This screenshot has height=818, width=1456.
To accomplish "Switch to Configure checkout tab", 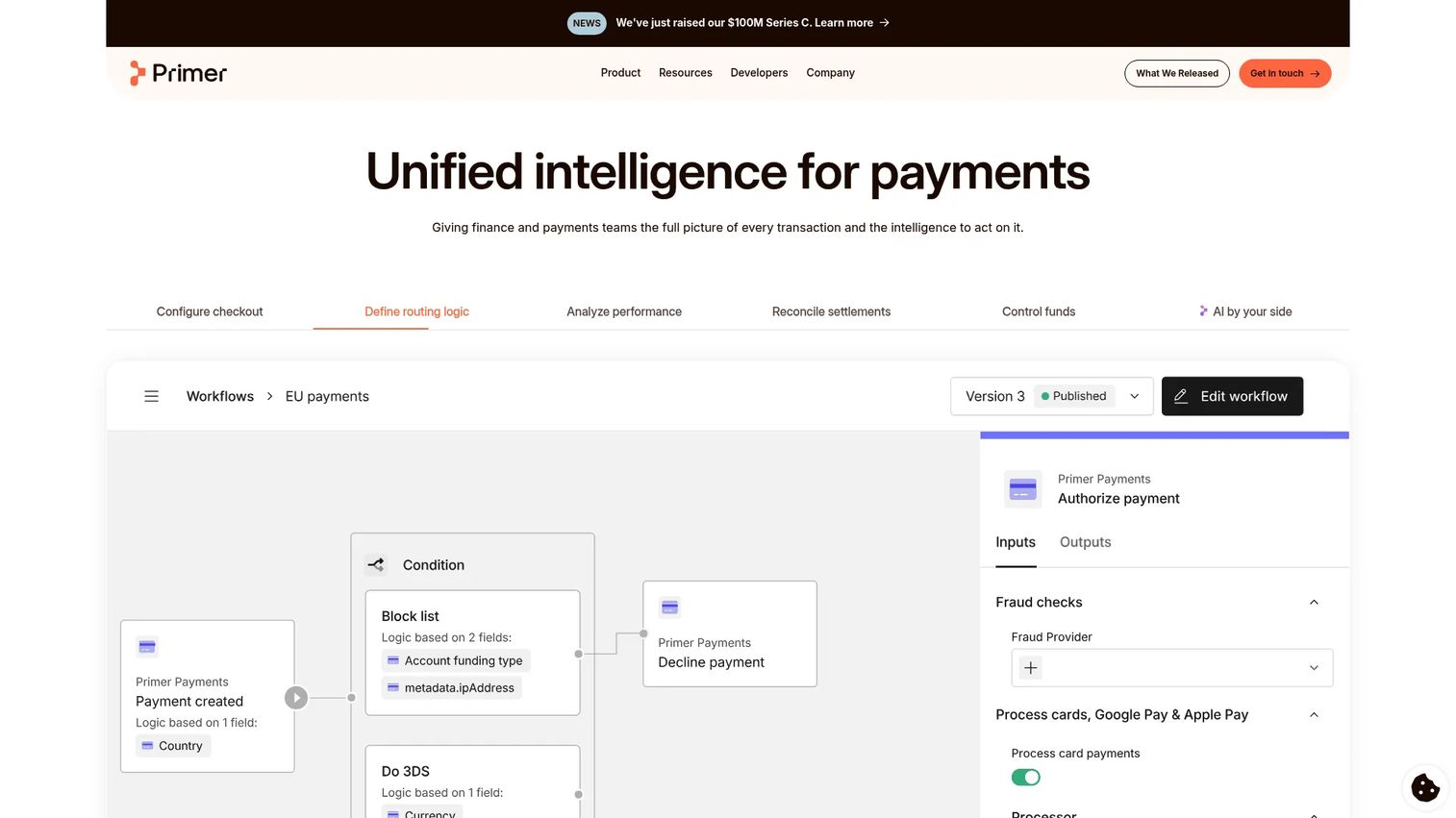I will click(210, 311).
